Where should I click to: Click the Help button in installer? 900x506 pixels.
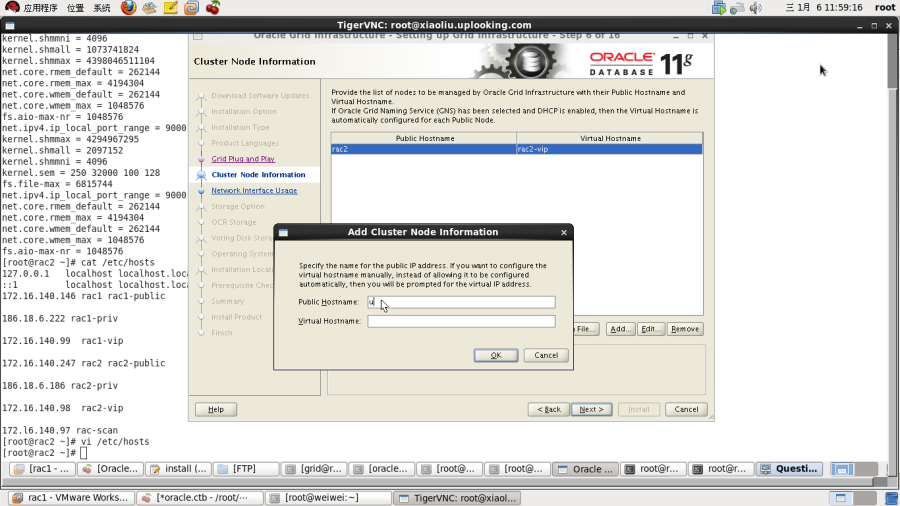point(216,409)
